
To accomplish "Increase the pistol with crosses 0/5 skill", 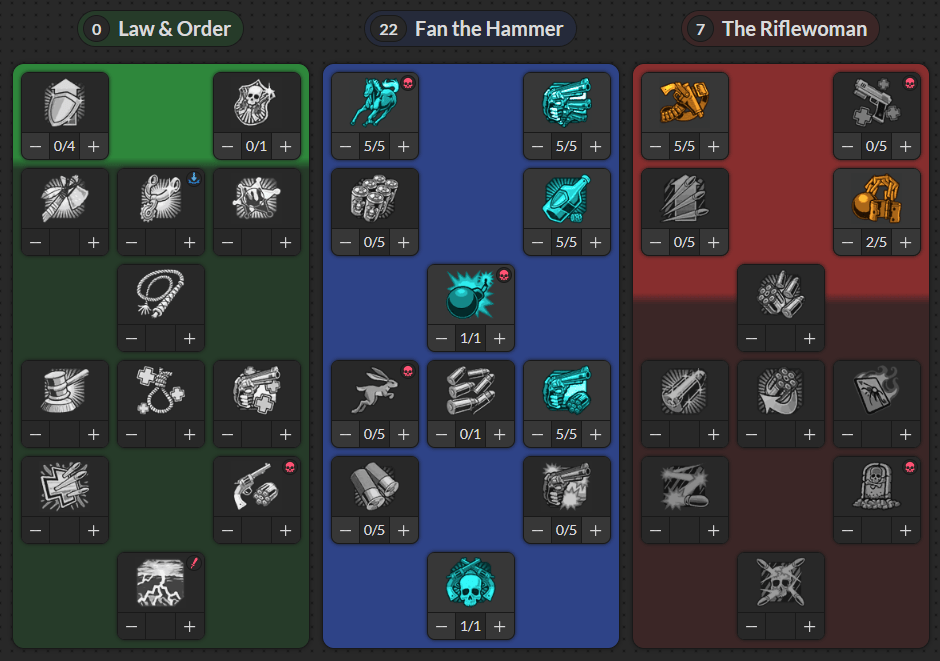I will pyautogui.click(x=905, y=146).
